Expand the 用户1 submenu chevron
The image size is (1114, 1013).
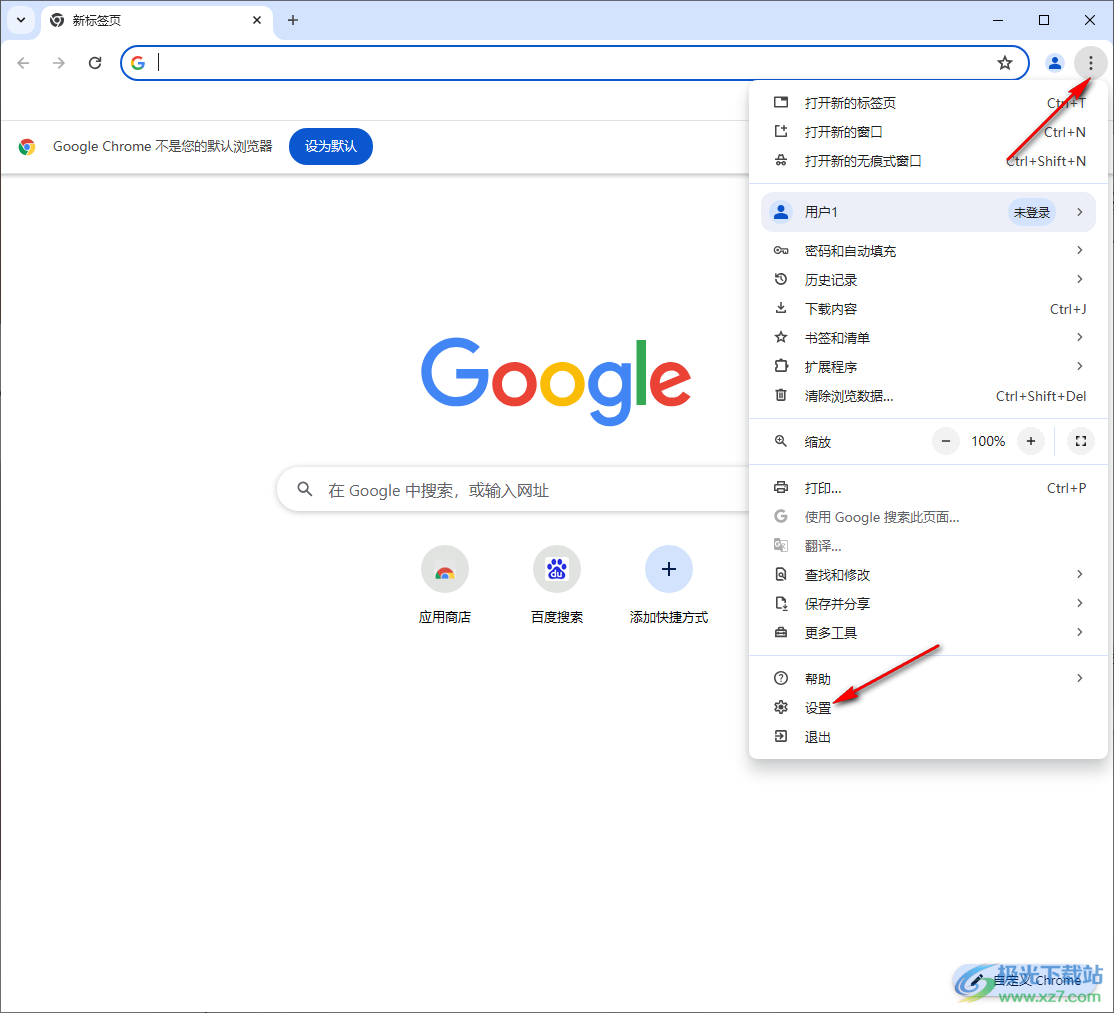click(x=1080, y=212)
